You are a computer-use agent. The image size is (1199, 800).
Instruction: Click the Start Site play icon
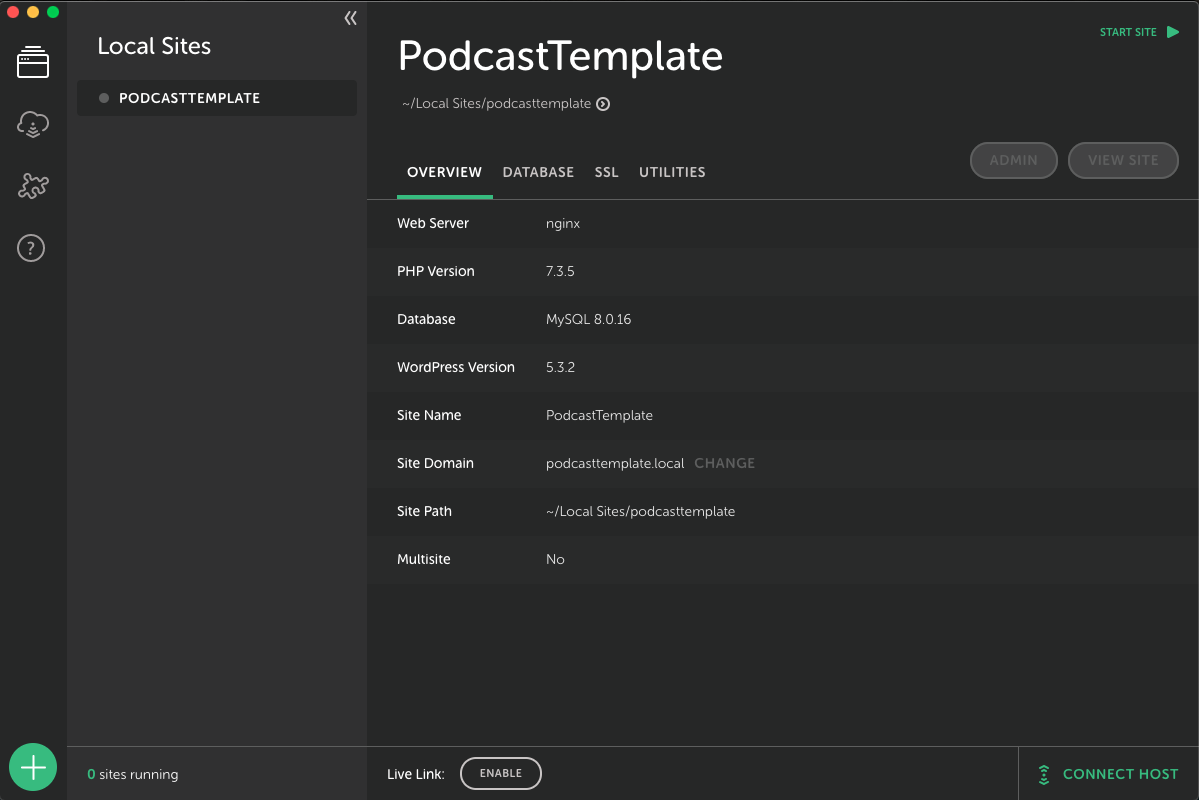click(1173, 32)
